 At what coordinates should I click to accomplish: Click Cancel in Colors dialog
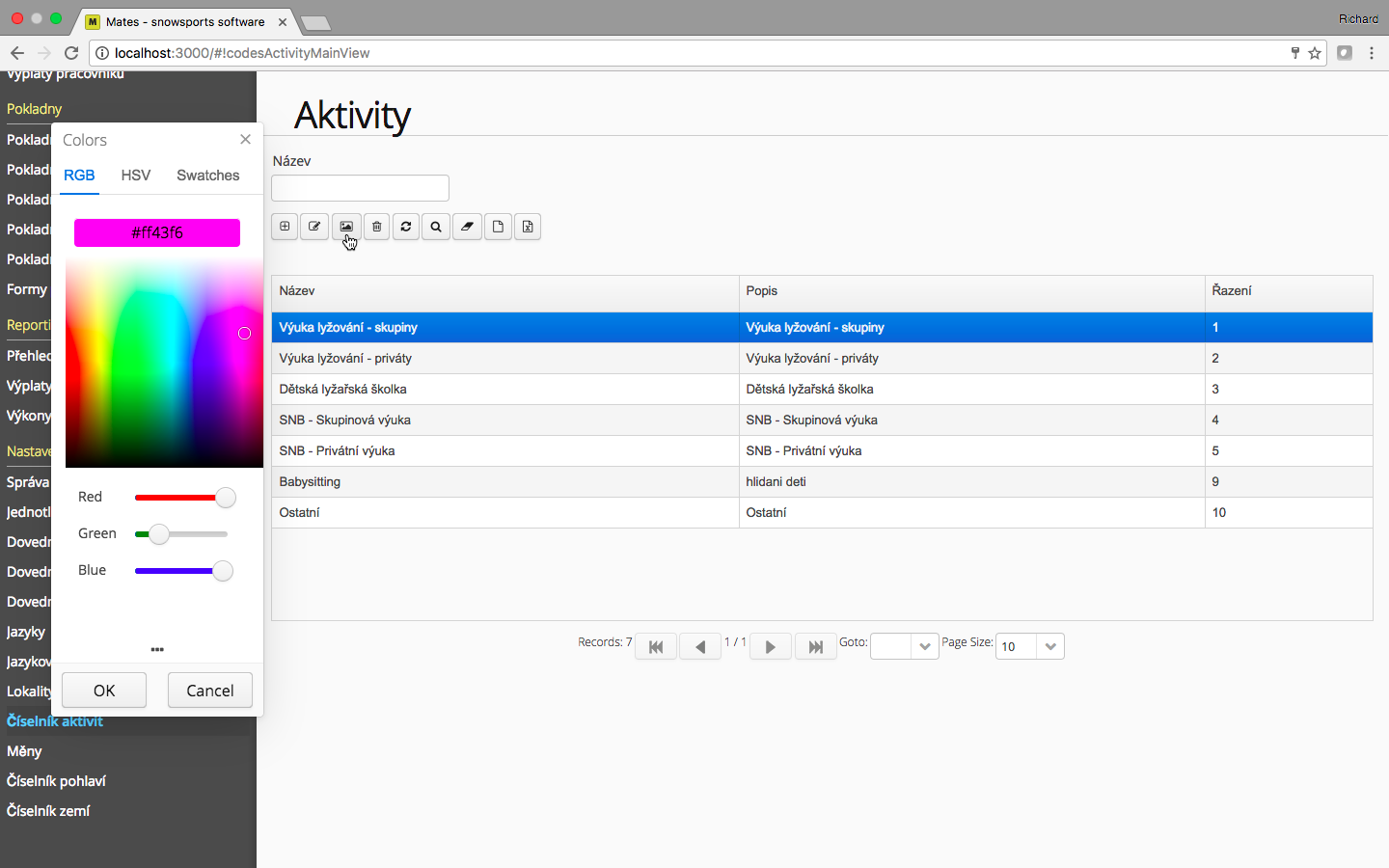pyautogui.click(x=210, y=691)
